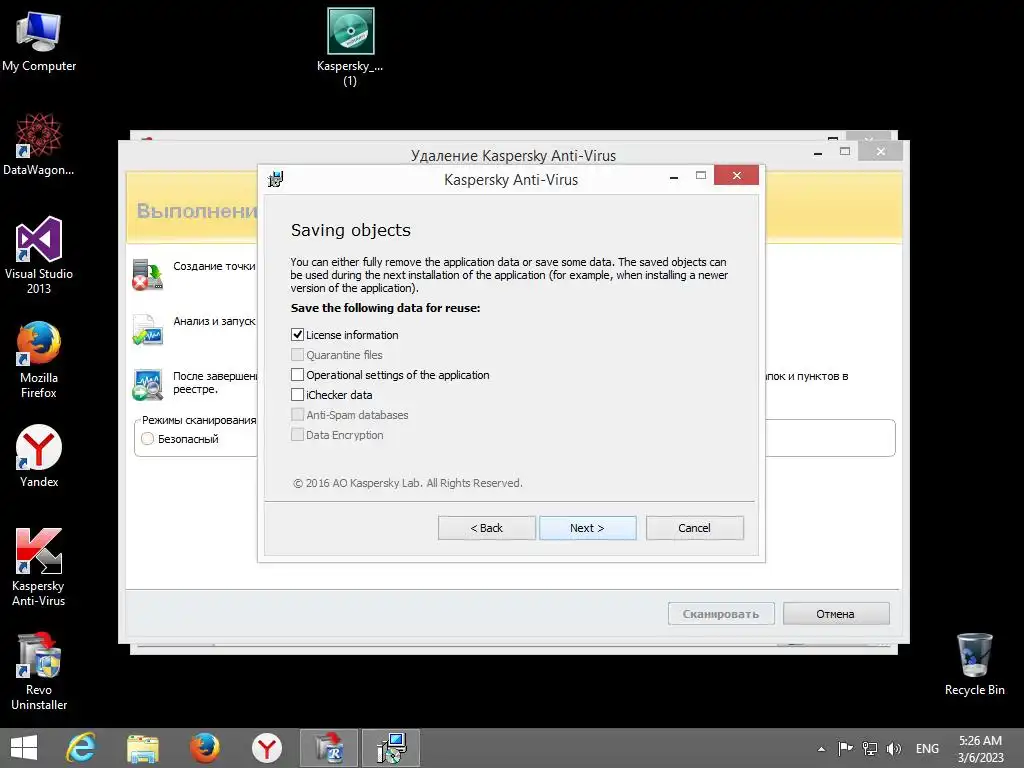Click the restore point creation icon in Revo window
1024x768 pixels.
[148, 274]
